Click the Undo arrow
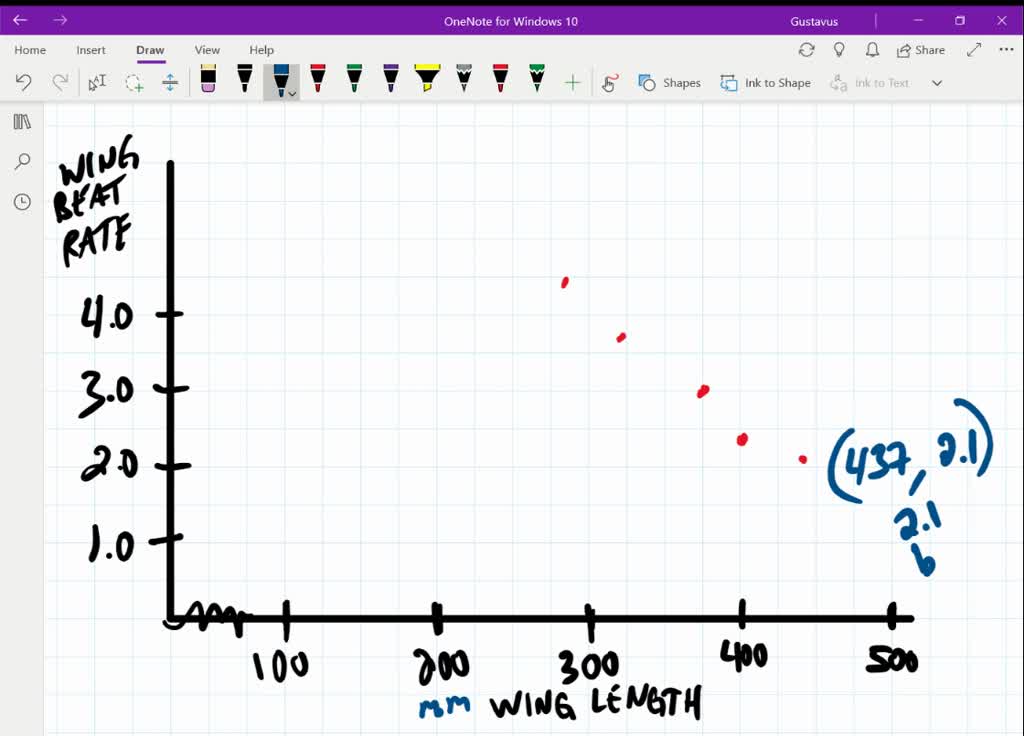 25,82
